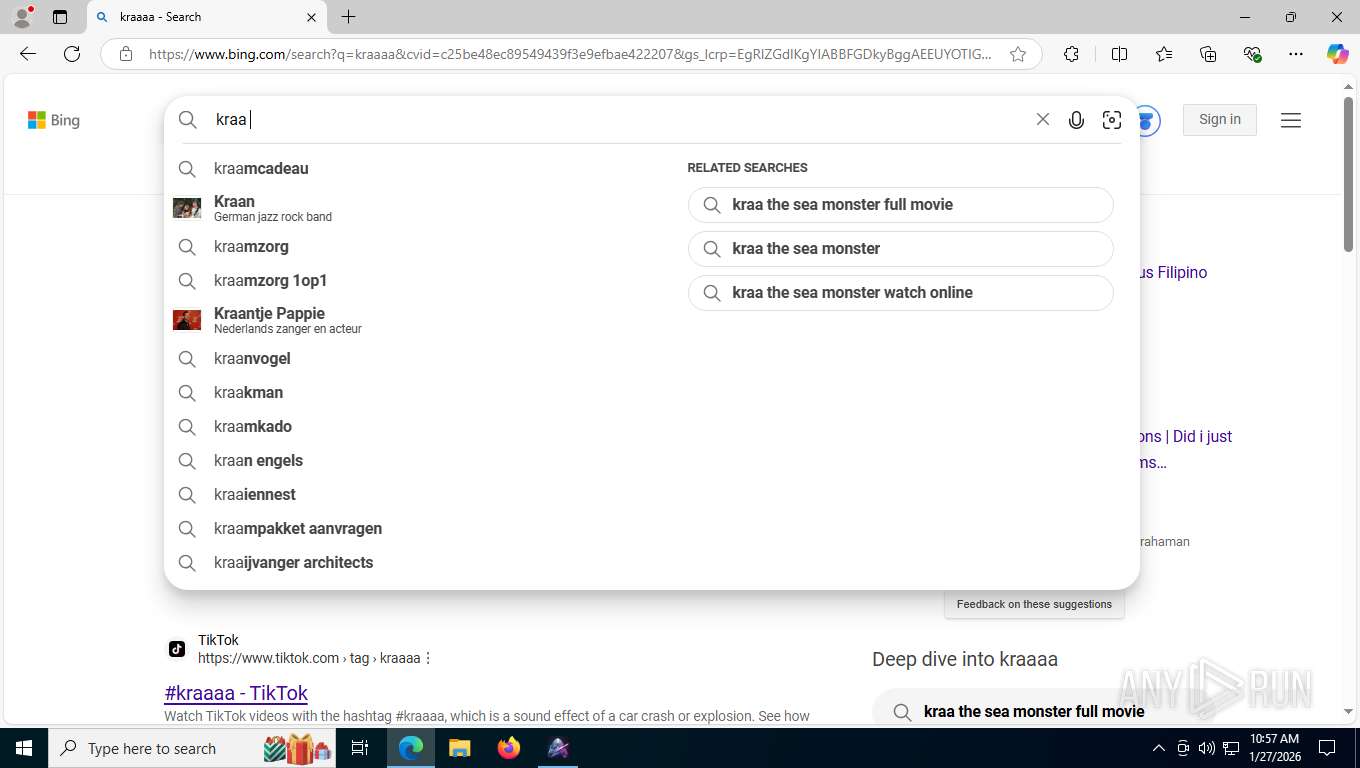
Task: Select suggestion kraampakket aanvragen
Action: coord(415,528)
